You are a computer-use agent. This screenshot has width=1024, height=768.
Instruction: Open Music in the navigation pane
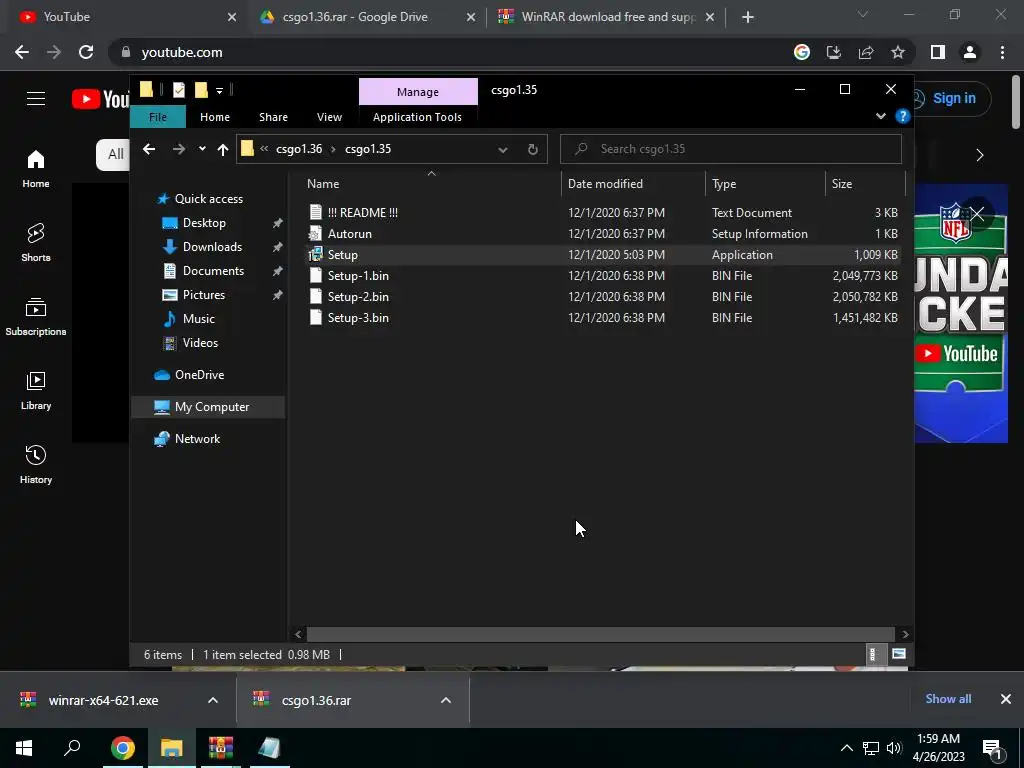[199, 319]
